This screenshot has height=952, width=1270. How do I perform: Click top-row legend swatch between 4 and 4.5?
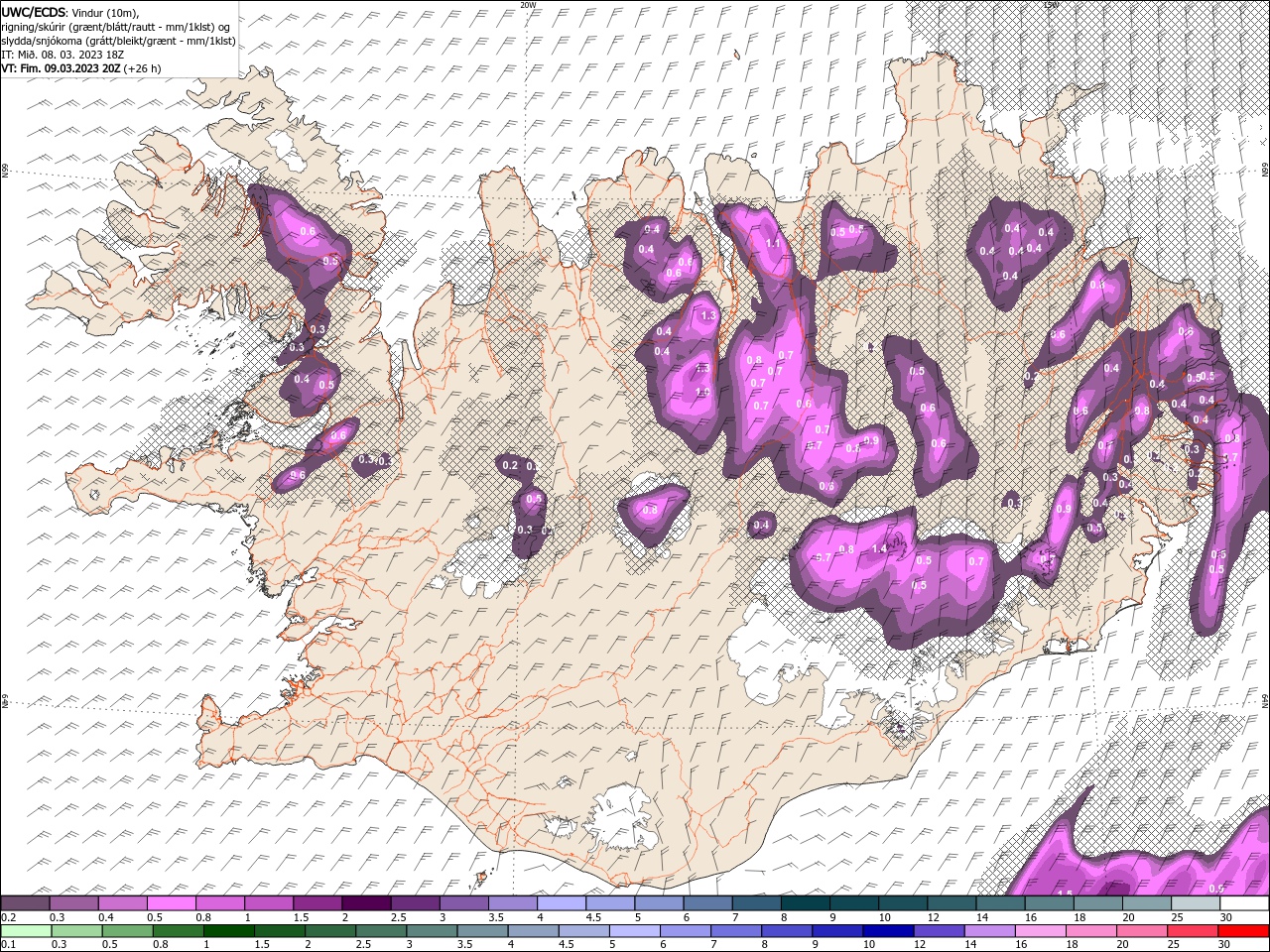coord(562,903)
